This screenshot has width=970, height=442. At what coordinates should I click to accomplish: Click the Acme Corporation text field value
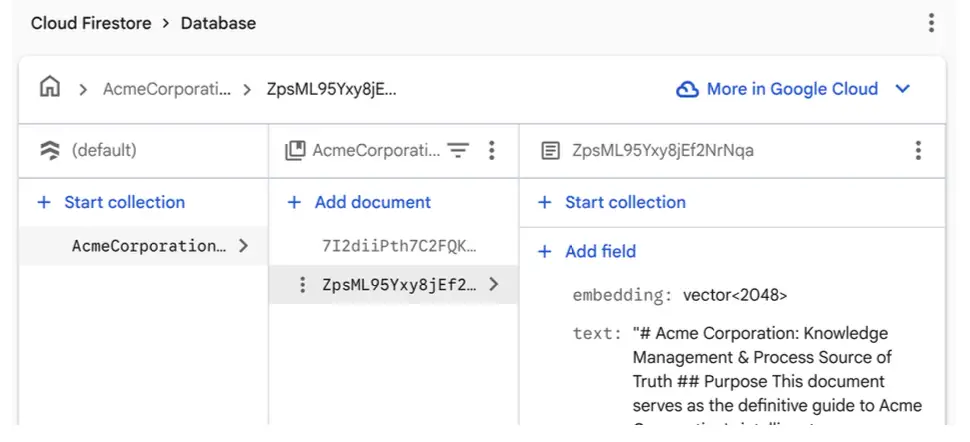[x=778, y=375]
